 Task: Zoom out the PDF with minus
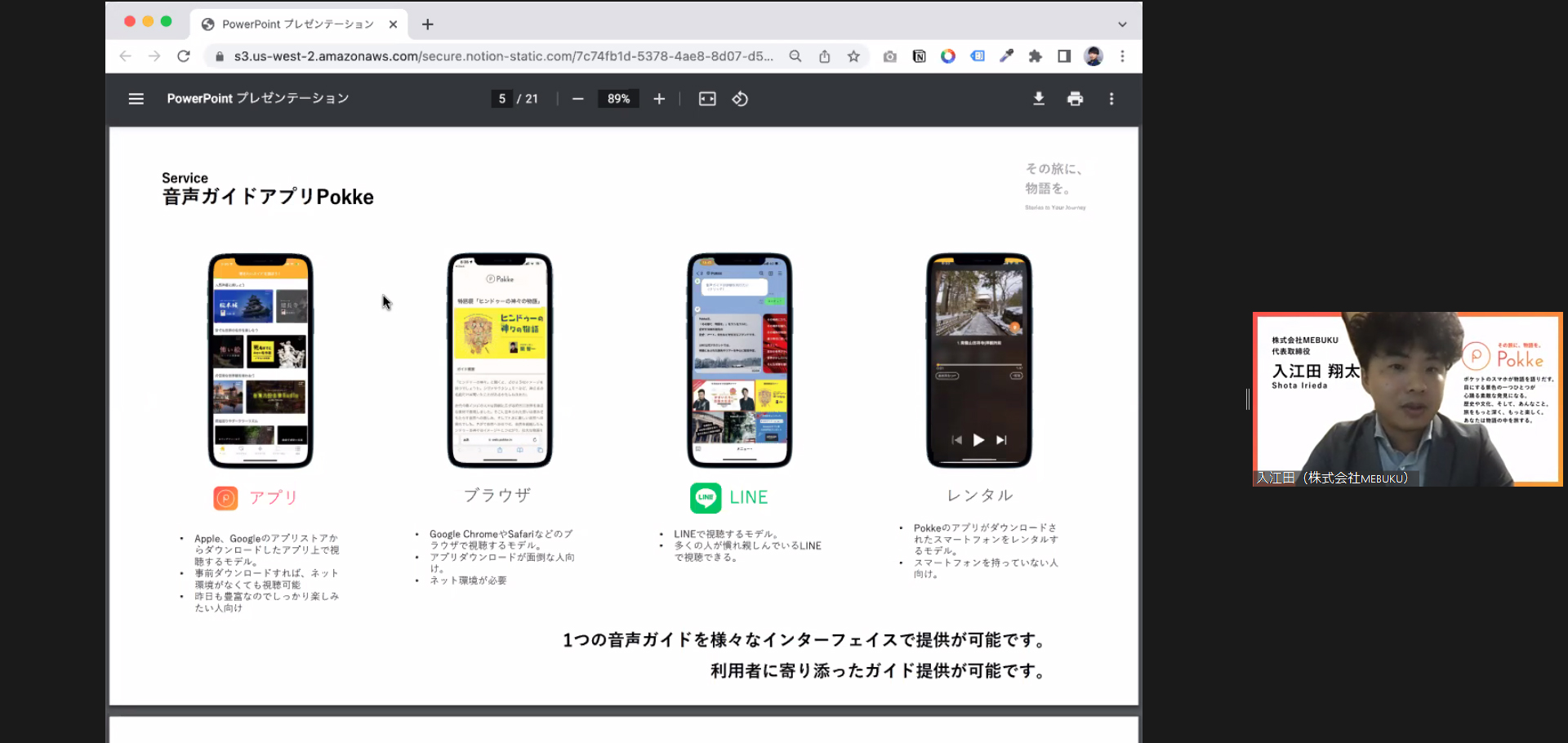(578, 99)
